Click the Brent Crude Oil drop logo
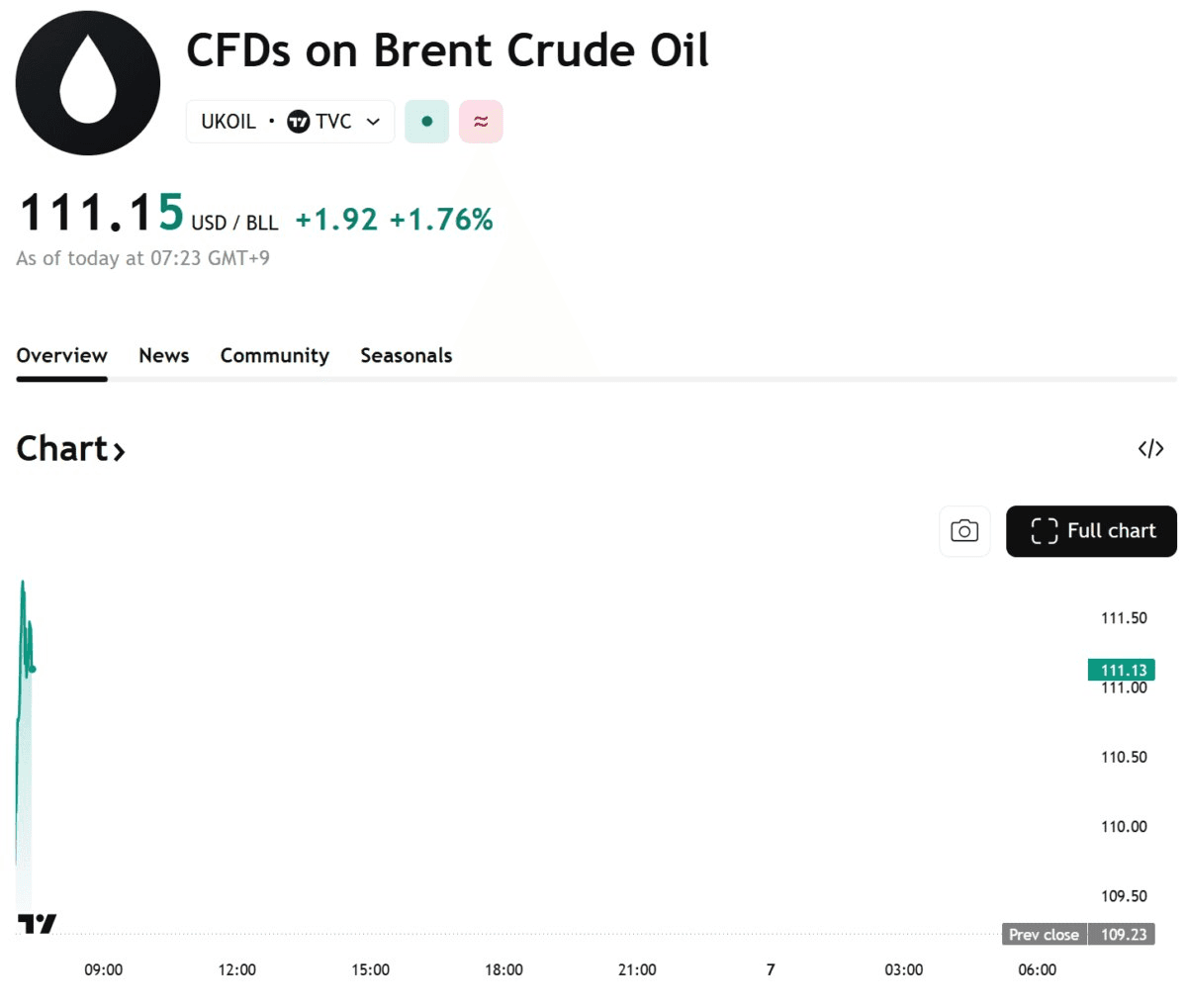 click(x=88, y=83)
